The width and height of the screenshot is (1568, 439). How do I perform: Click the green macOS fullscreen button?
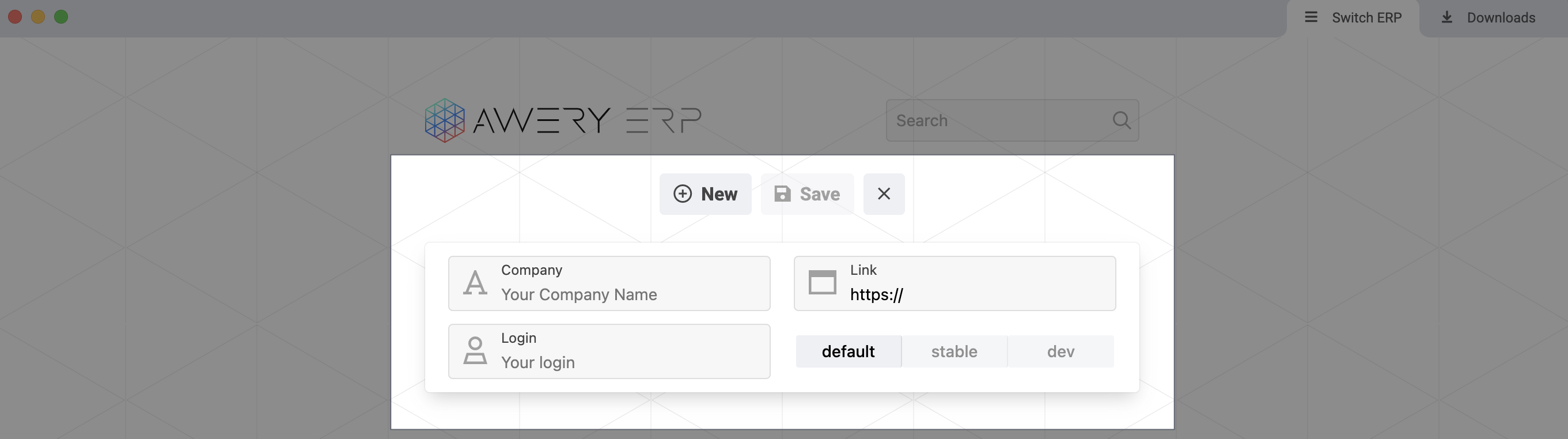[61, 17]
